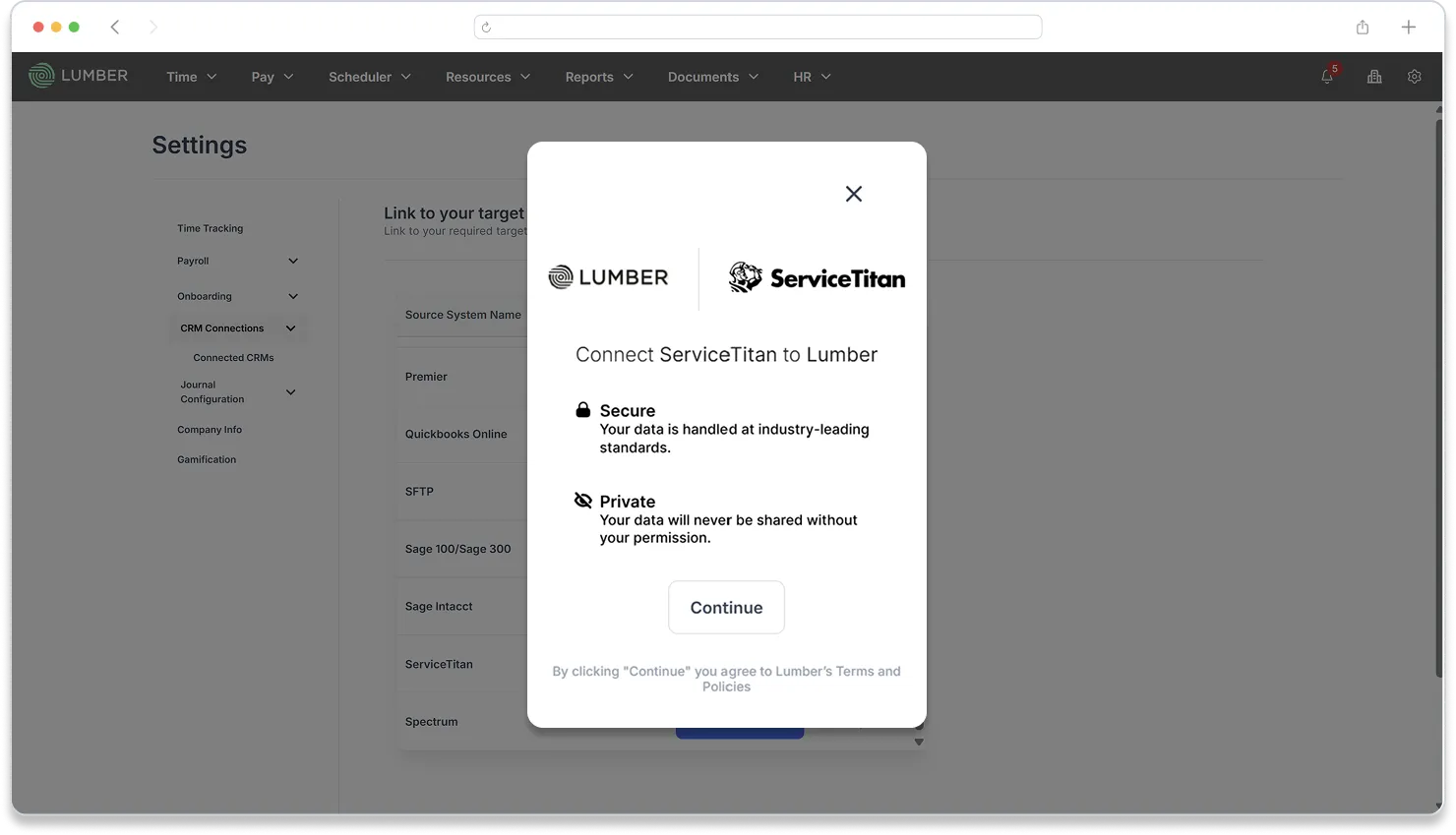Viewport: 1456px width, 835px height.
Task: Select Onboarding in settings sidebar
Action: 205,296
